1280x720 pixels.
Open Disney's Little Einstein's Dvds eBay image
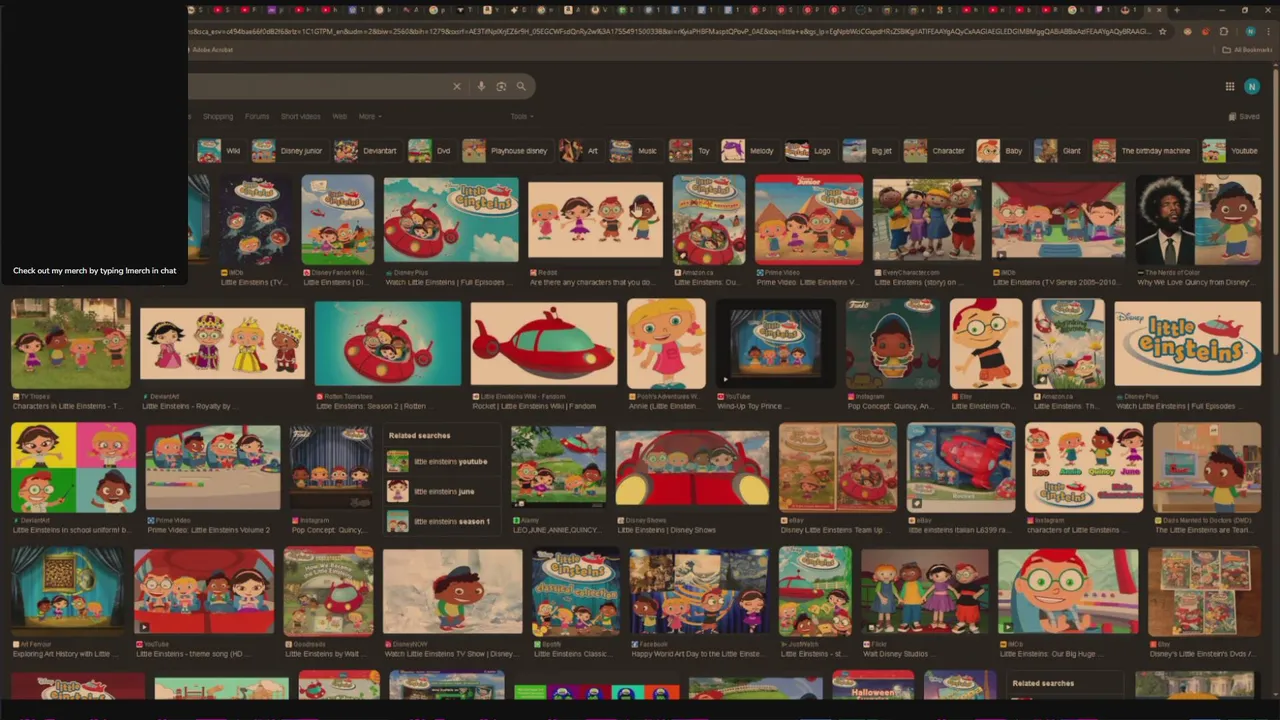click(x=1204, y=592)
